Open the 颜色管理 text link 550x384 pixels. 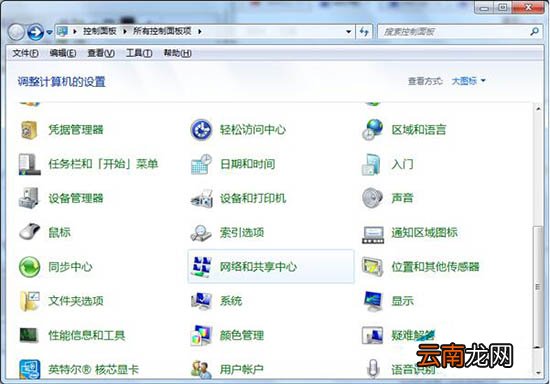tap(242, 335)
